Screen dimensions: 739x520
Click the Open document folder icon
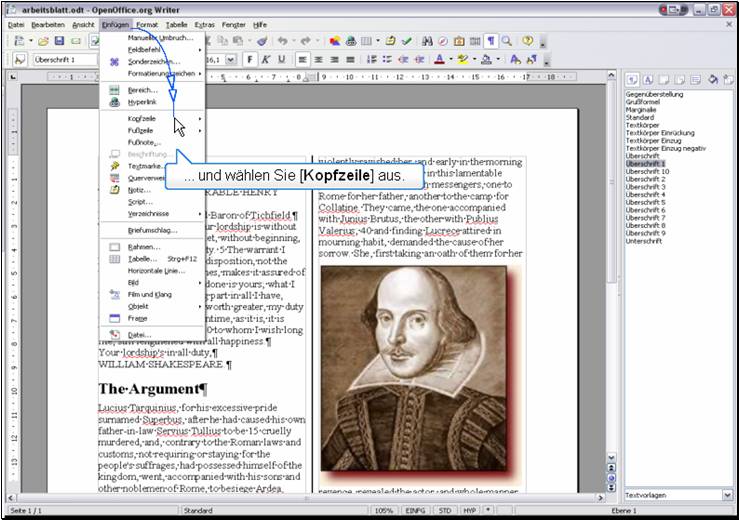[44, 41]
